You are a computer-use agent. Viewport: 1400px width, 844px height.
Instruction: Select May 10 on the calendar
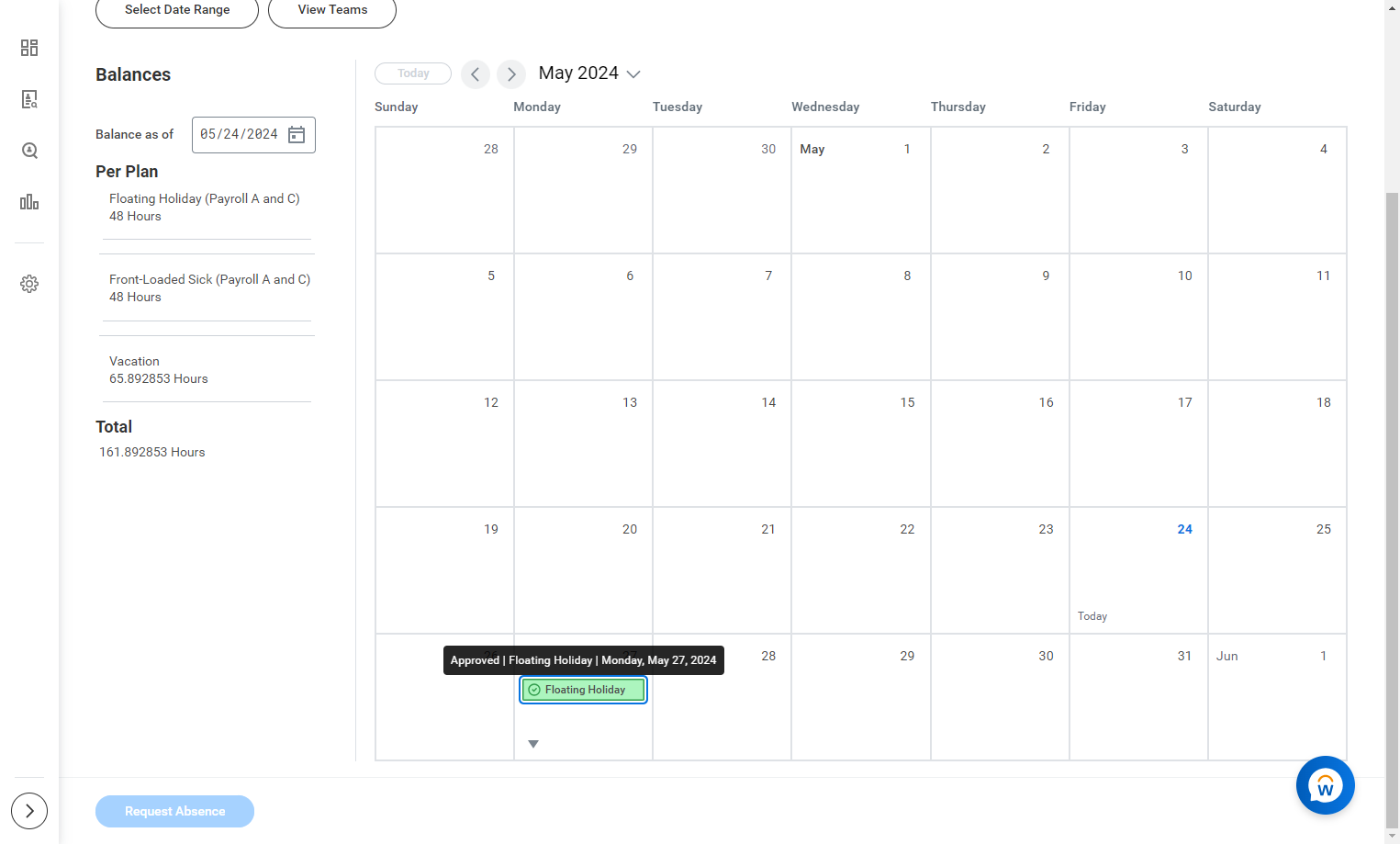1138,317
